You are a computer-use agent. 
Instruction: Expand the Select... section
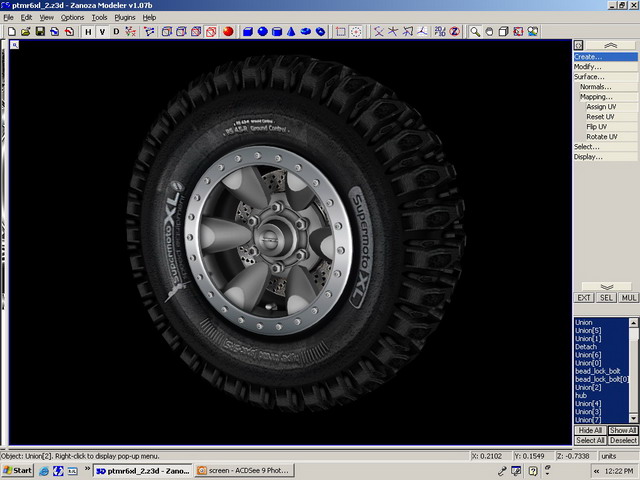(587, 147)
